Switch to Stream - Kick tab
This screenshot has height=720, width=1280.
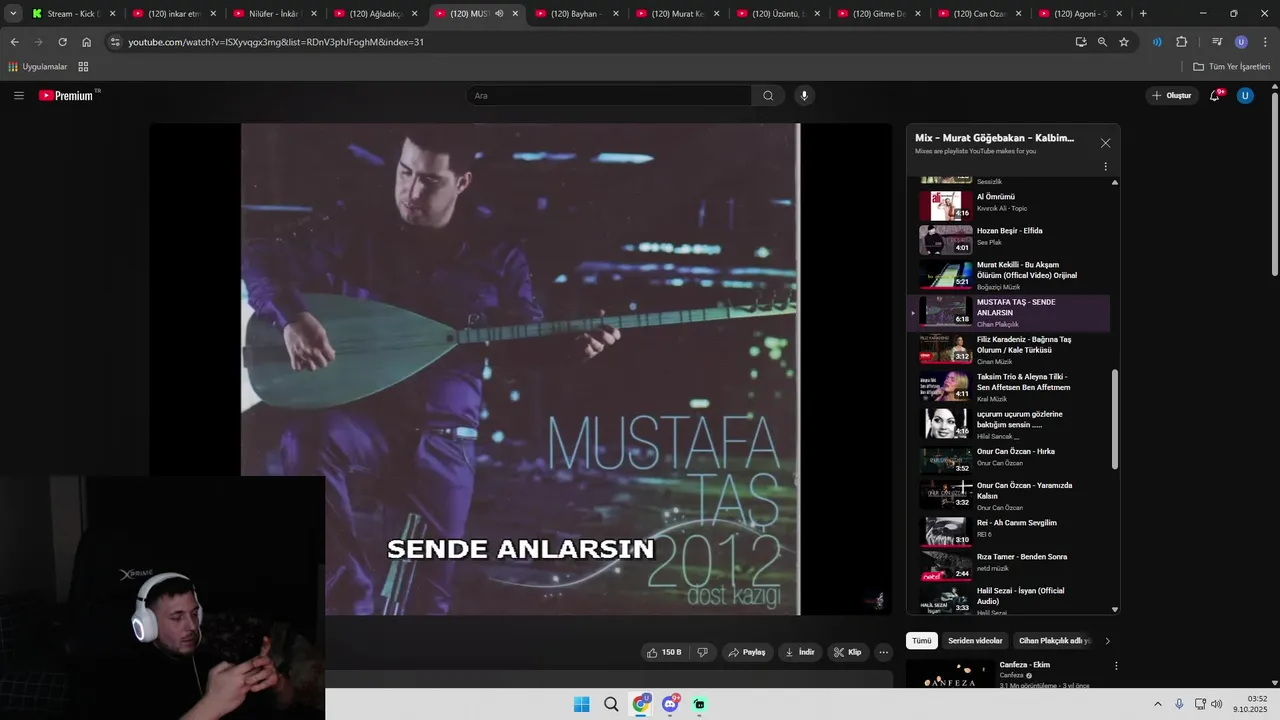click(75, 14)
